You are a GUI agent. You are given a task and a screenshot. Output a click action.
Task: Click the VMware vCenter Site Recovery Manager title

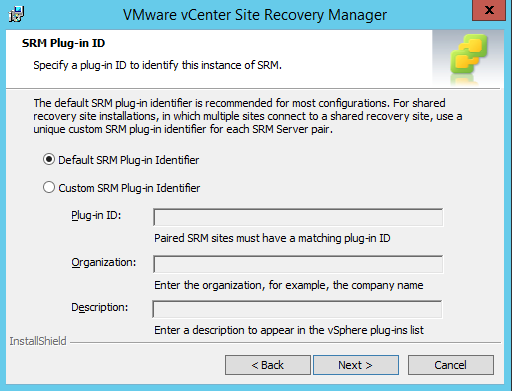255,15
